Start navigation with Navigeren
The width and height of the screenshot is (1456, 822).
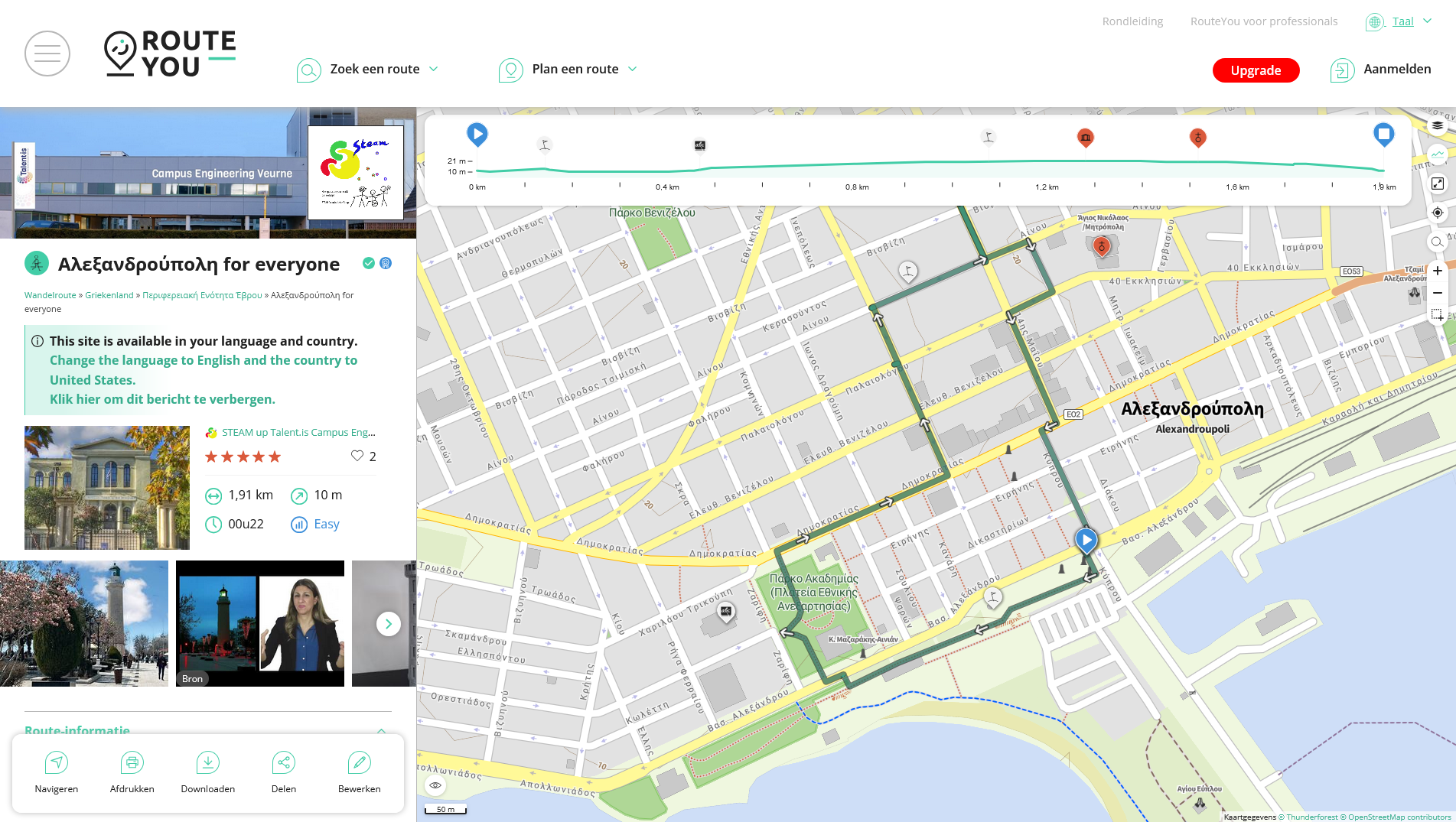click(x=57, y=772)
